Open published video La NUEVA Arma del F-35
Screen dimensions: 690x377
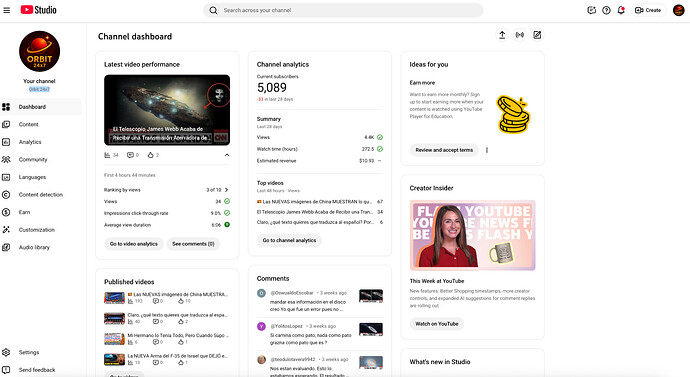point(177,356)
